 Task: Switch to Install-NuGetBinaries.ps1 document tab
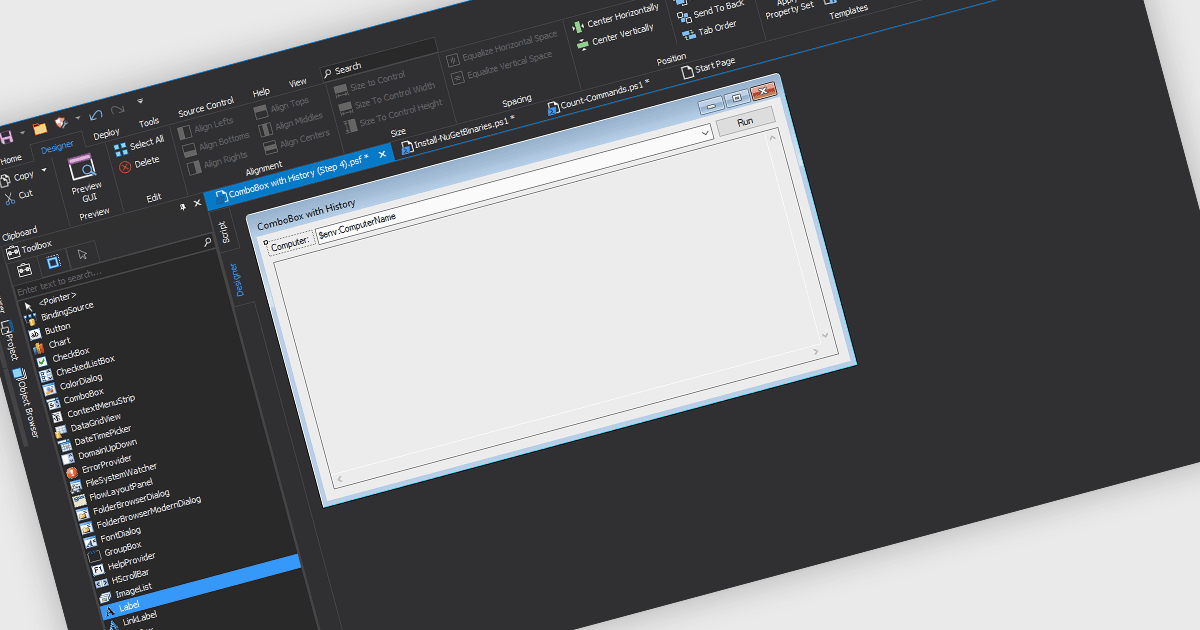tap(458, 132)
